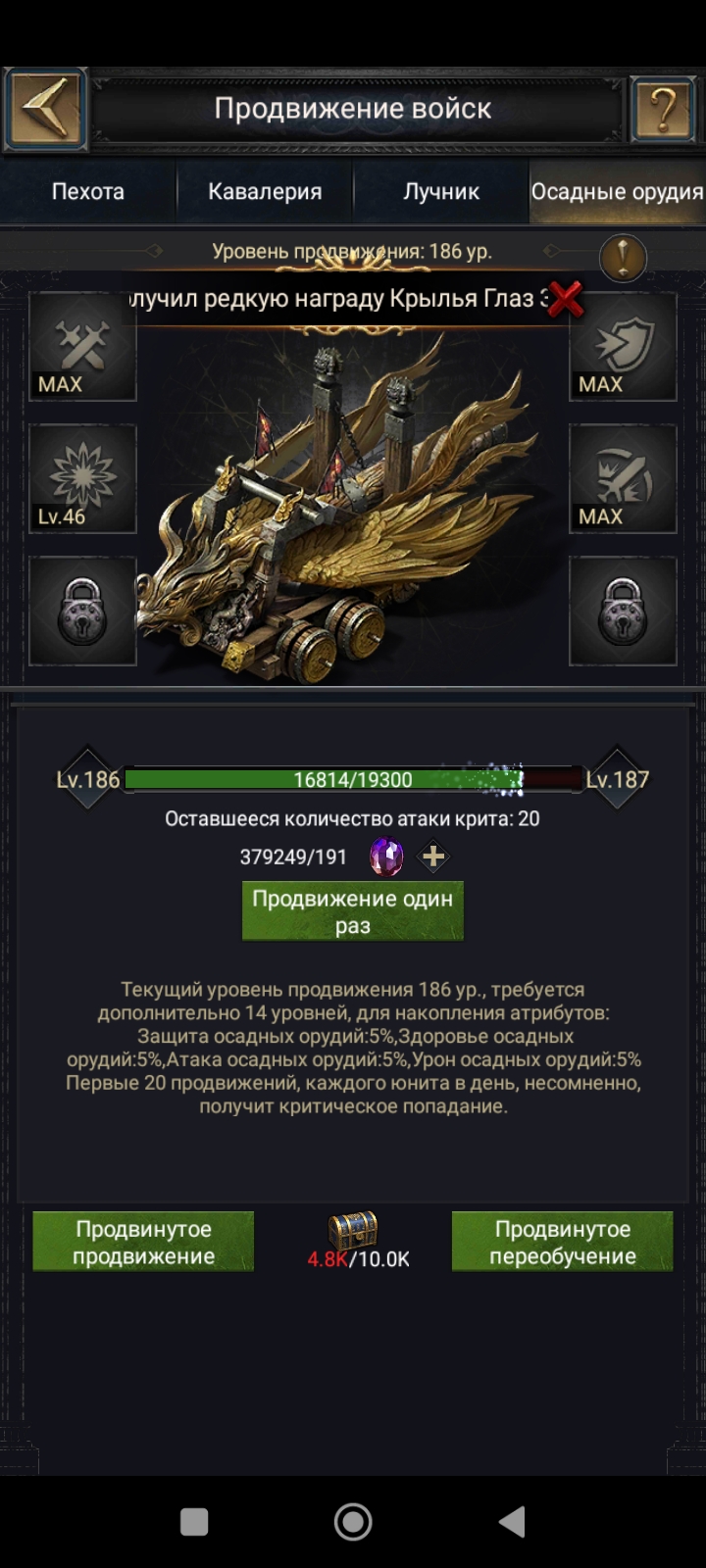Open the treasure chest reward icon
Screen dimensions: 706x1568
tap(353, 1229)
